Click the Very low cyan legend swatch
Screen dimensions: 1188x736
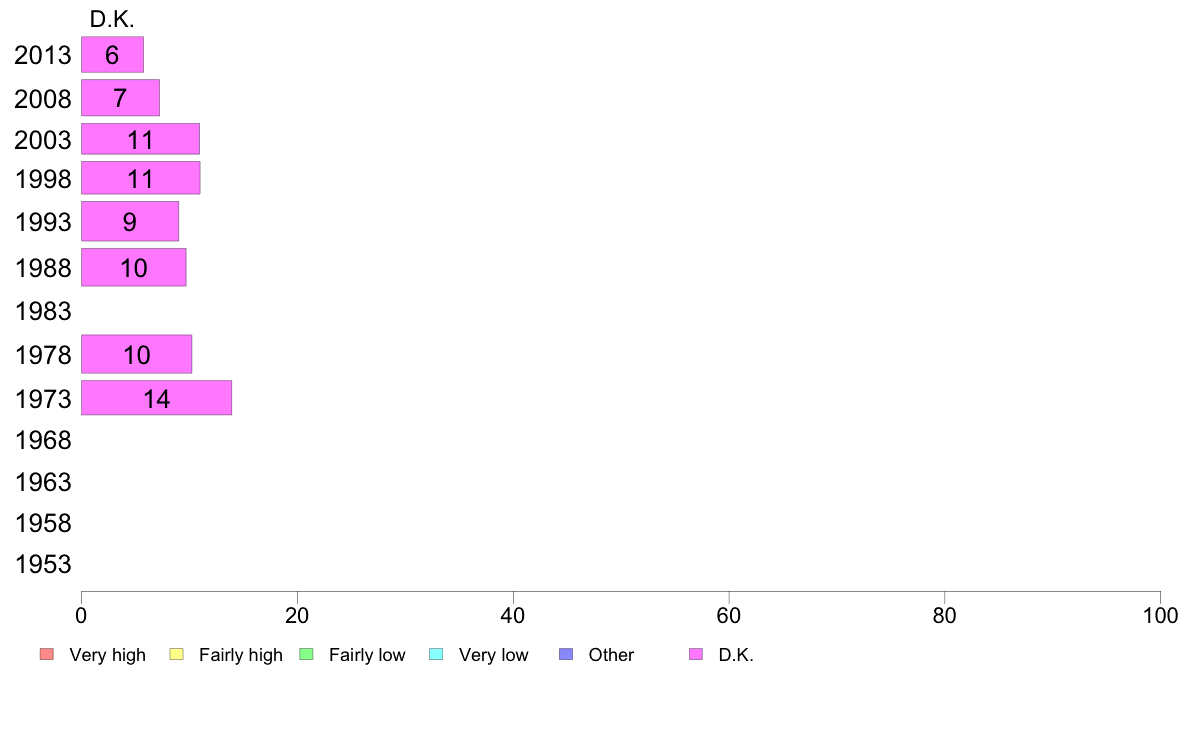436,654
